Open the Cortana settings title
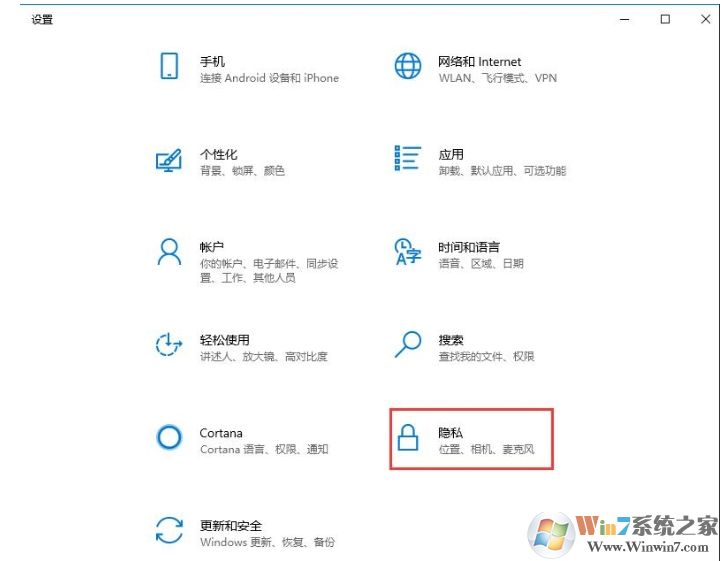The height and width of the screenshot is (561, 725). tap(221, 433)
